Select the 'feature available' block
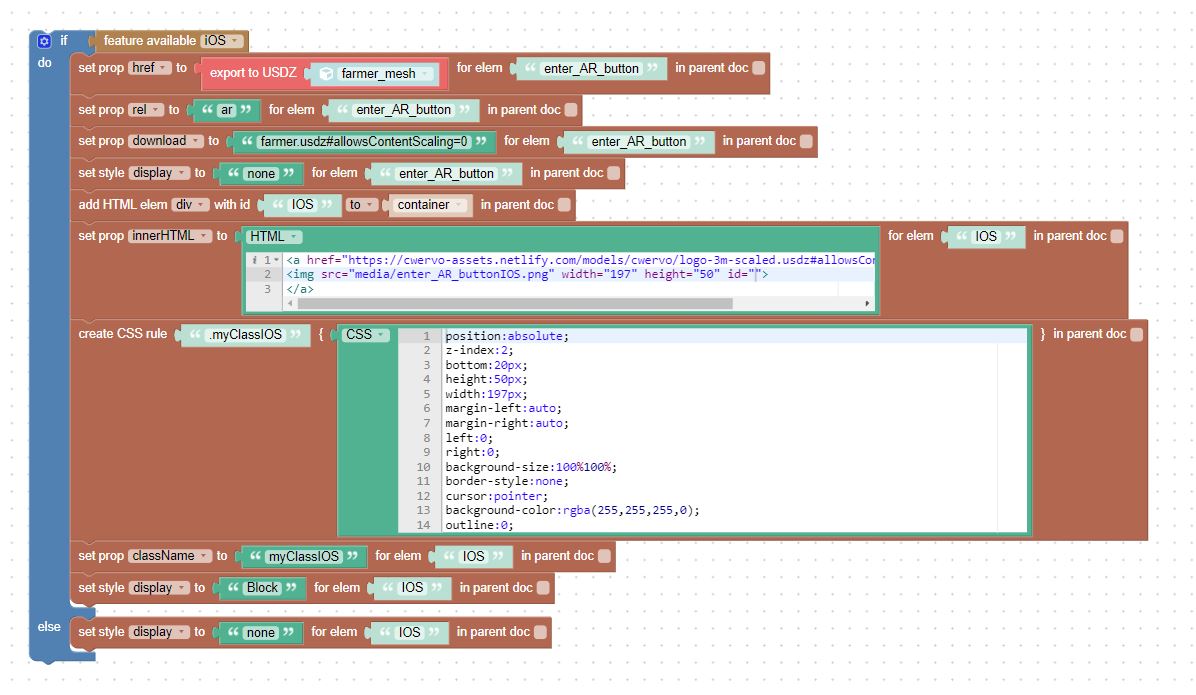This screenshot has height=695, width=1196. click(x=150, y=40)
